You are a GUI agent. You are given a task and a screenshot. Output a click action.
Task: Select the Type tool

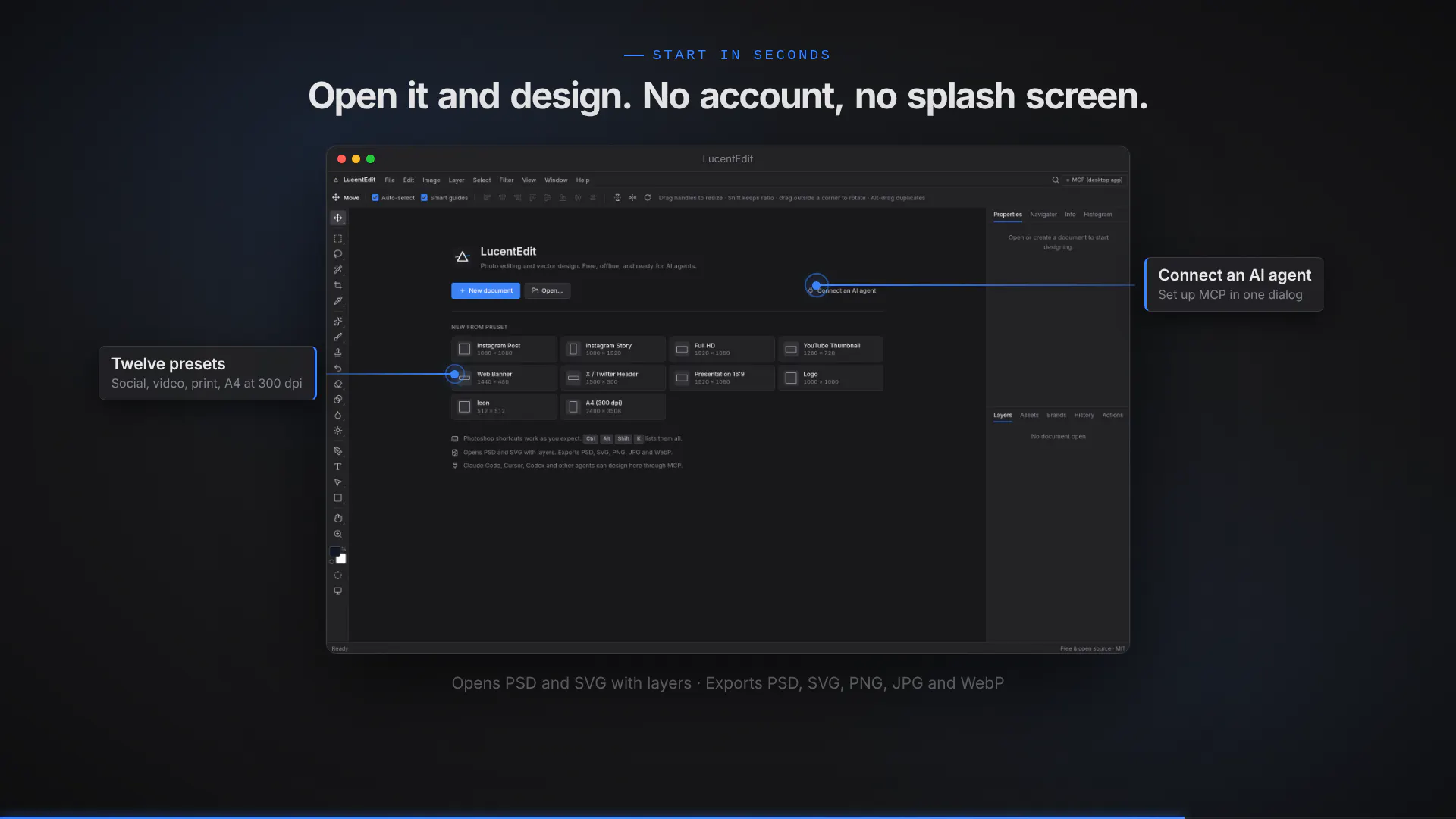pyautogui.click(x=337, y=466)
